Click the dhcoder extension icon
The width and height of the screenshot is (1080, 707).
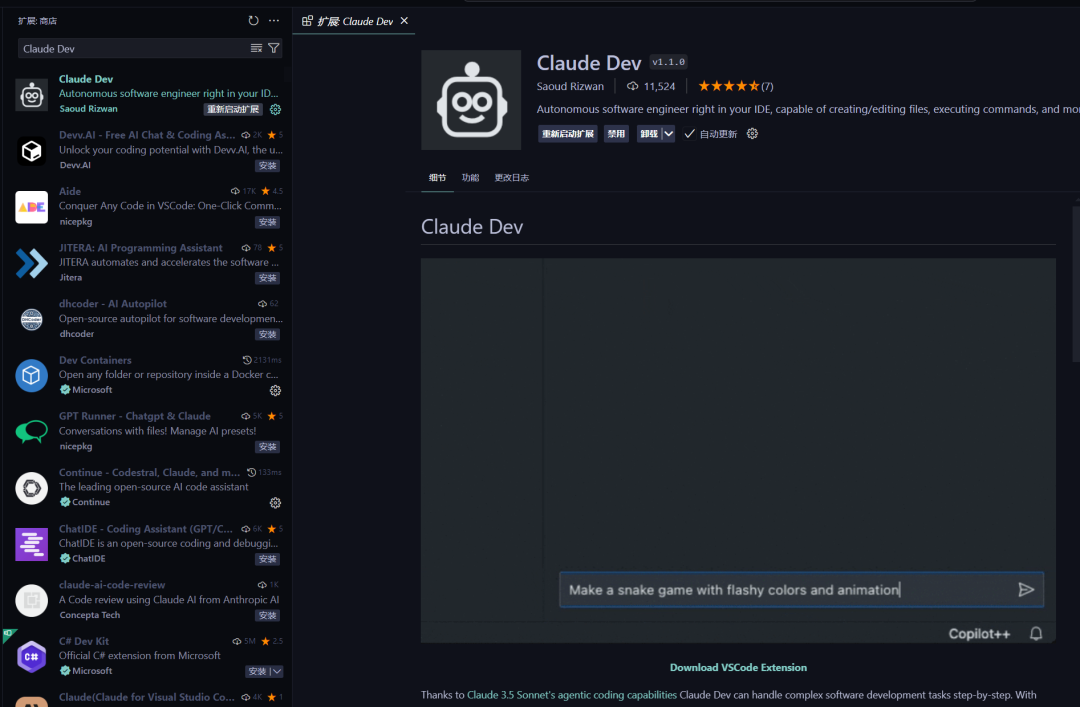coord(32,320)
